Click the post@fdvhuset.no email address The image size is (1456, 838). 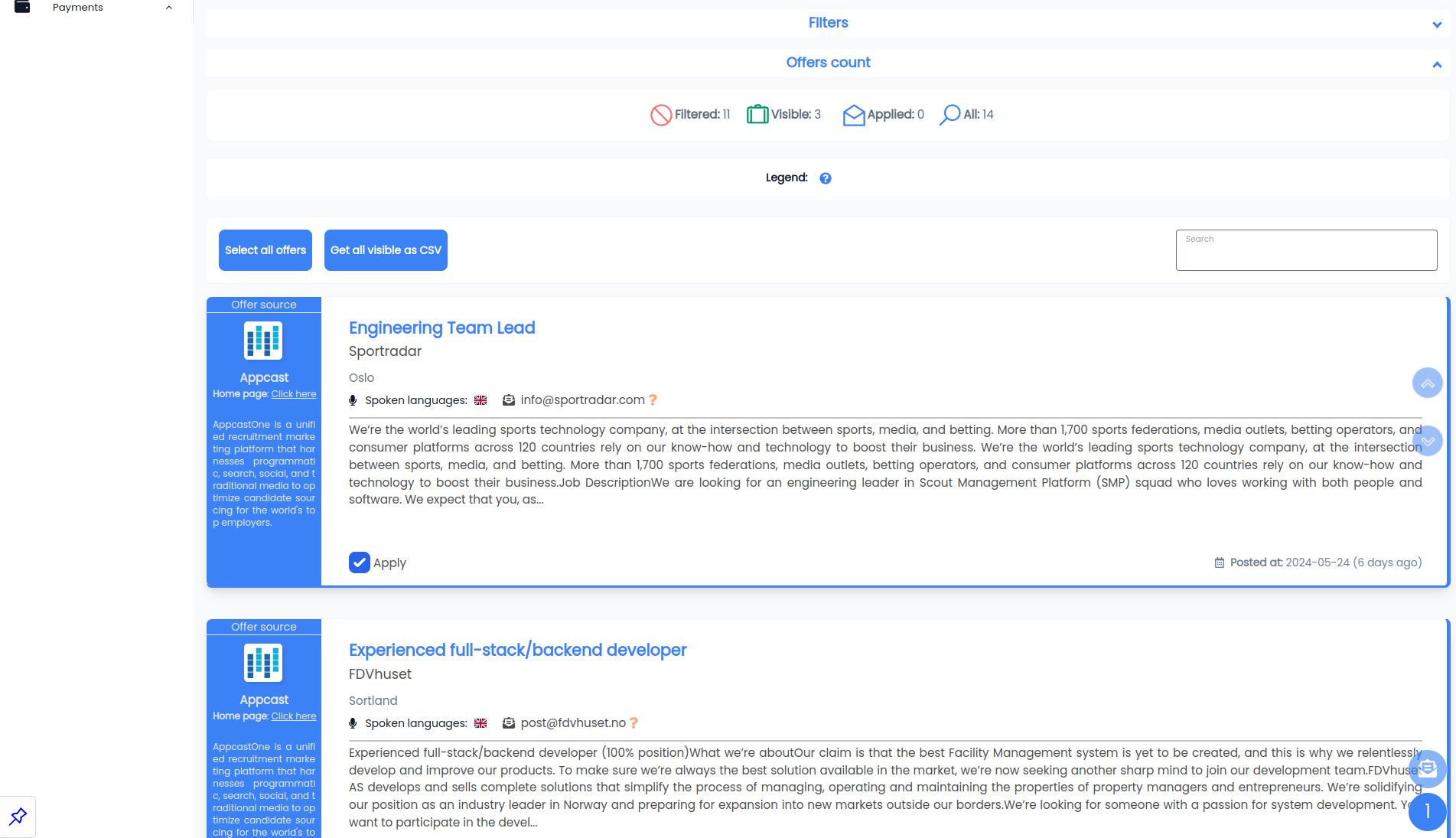pos(573,723)
